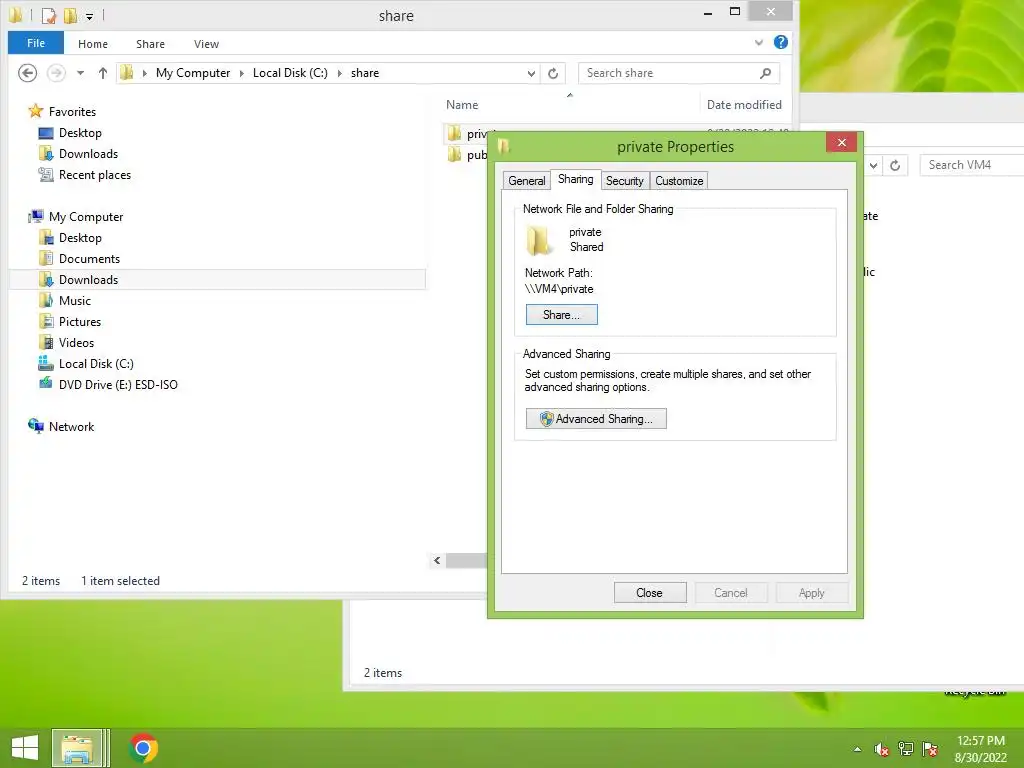Click the Close button in Properties dialog
Image resolution: width=1024 pixels, height=768 pixels.
[x=649, y=593]
